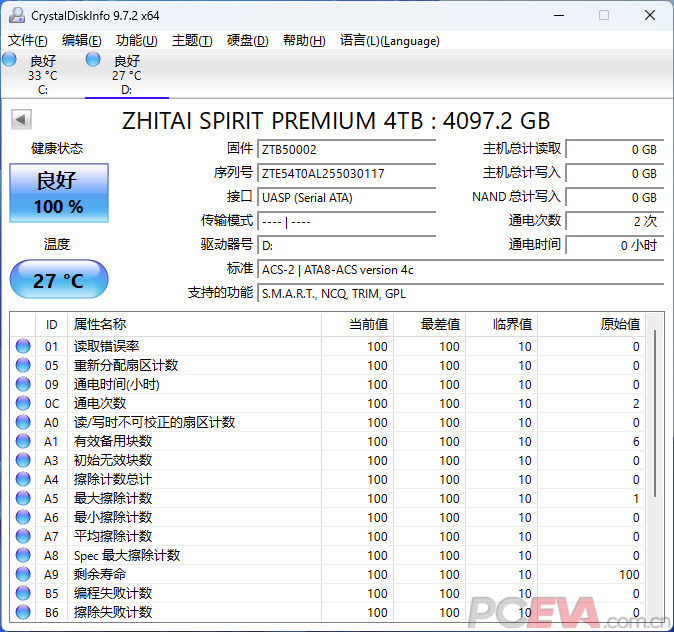Open the 硬盘(D) menu
Screen dimensions: 674x632
pos(247,41)
